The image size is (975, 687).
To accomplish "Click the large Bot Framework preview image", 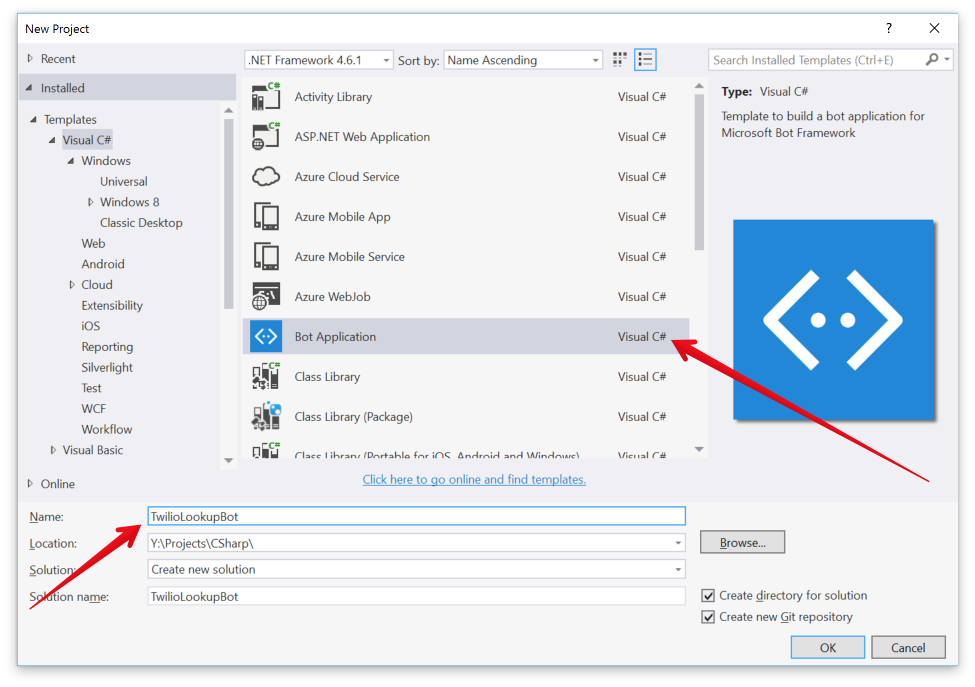I will click(833, 320).
